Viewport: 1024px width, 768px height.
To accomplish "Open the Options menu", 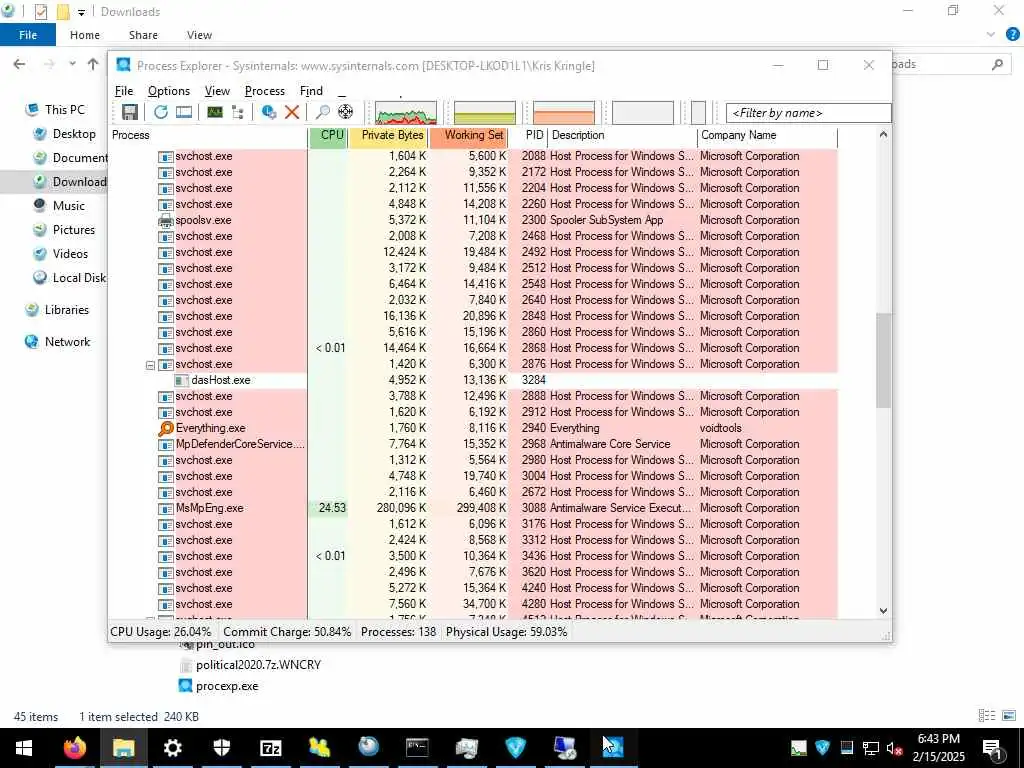I will coord(168,91).
